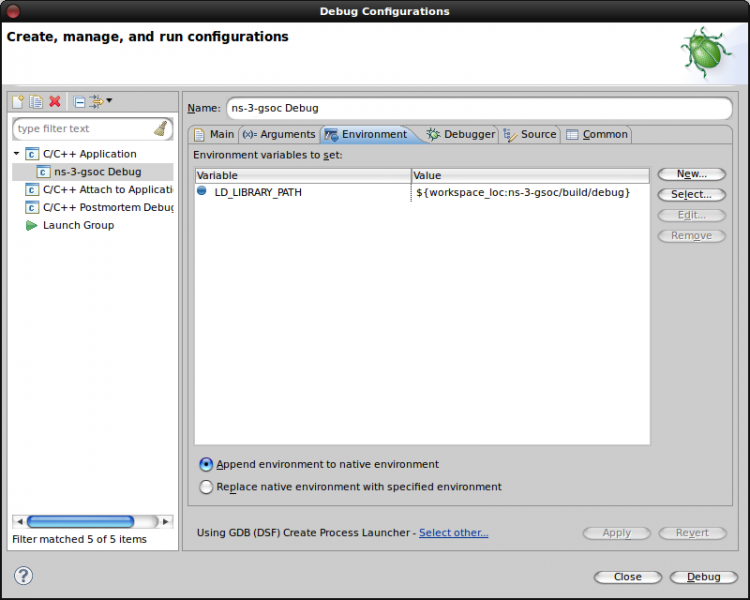The width and height of the screenshot is (750, 600).
Task: Select the LD_LIBRARY_PATH variable row
Action: [422, 192]
